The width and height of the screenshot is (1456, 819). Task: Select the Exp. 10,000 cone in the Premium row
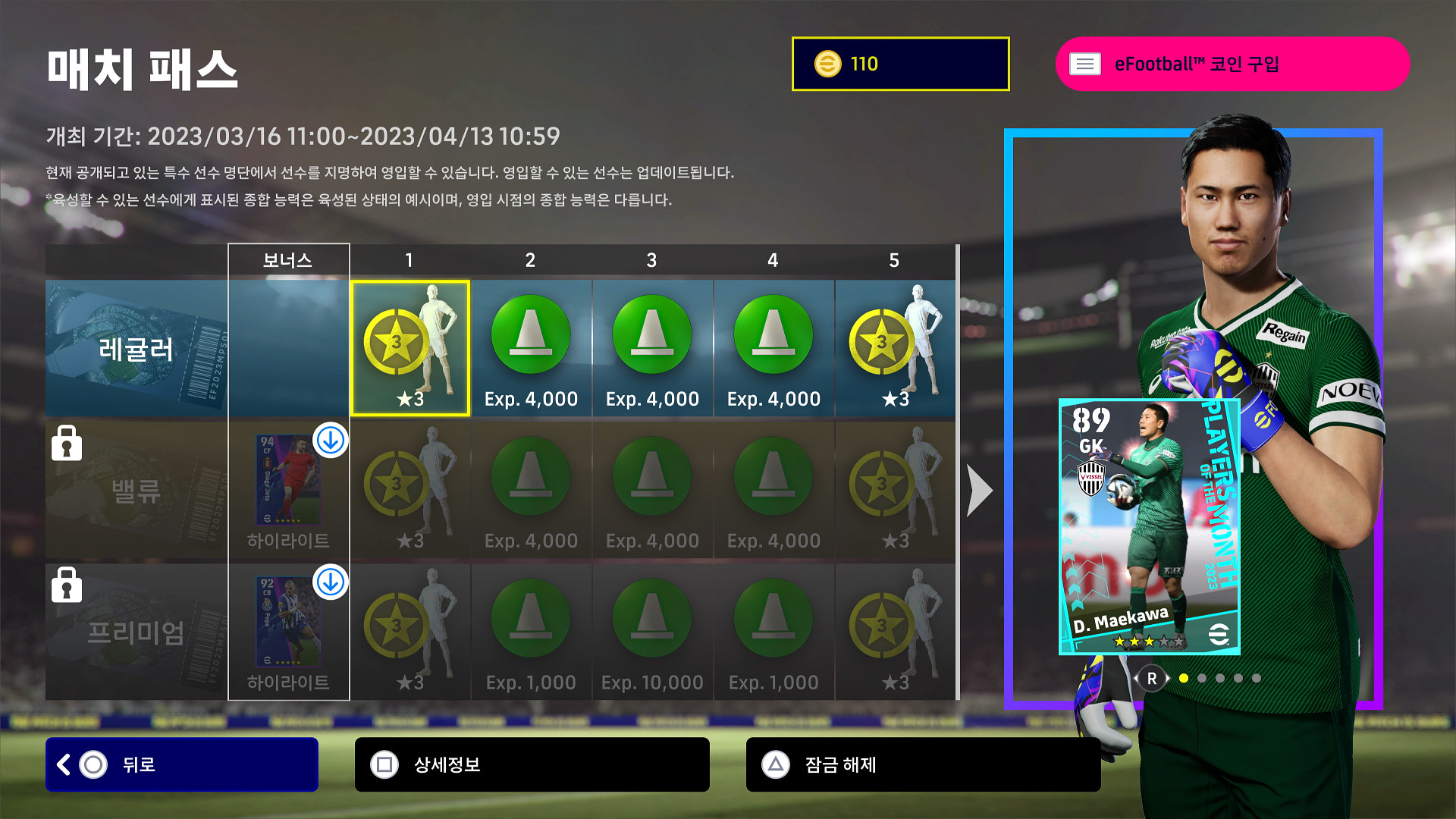[x=652, y=632]
